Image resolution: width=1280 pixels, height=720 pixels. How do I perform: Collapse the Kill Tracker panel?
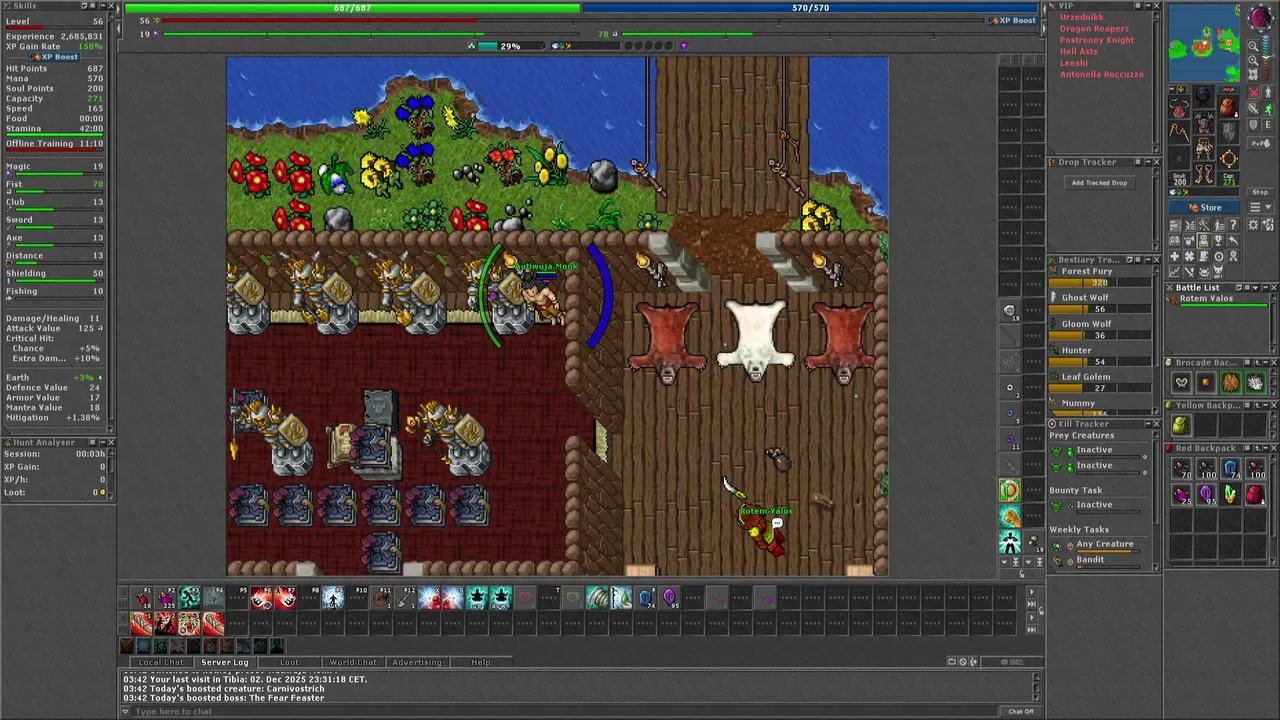(1148, 424)
